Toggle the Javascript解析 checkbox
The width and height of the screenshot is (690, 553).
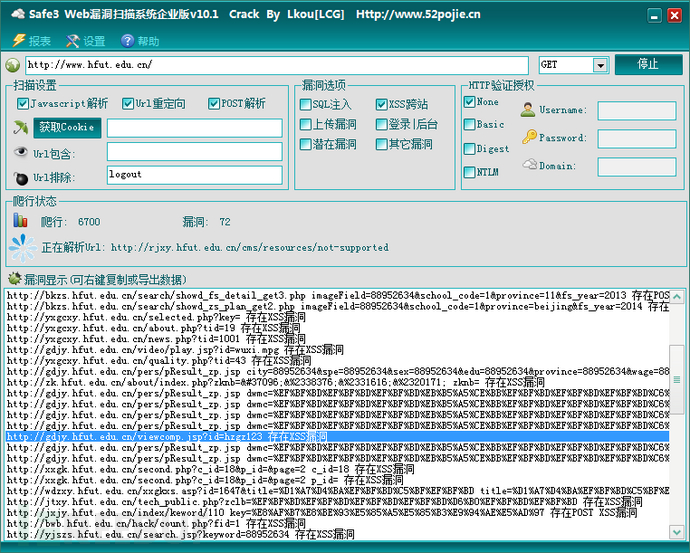tap(22, 104)
